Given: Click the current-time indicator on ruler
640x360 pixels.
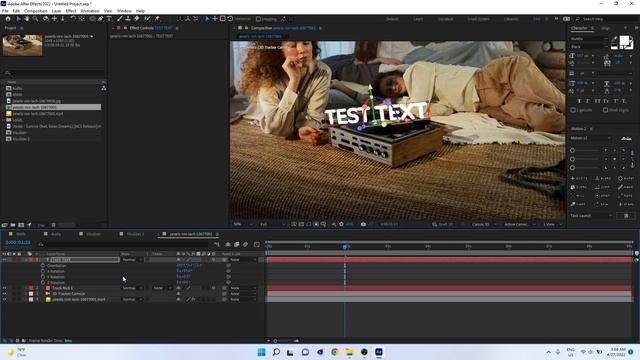Looking at the screenshot, I should click(345, 247).
